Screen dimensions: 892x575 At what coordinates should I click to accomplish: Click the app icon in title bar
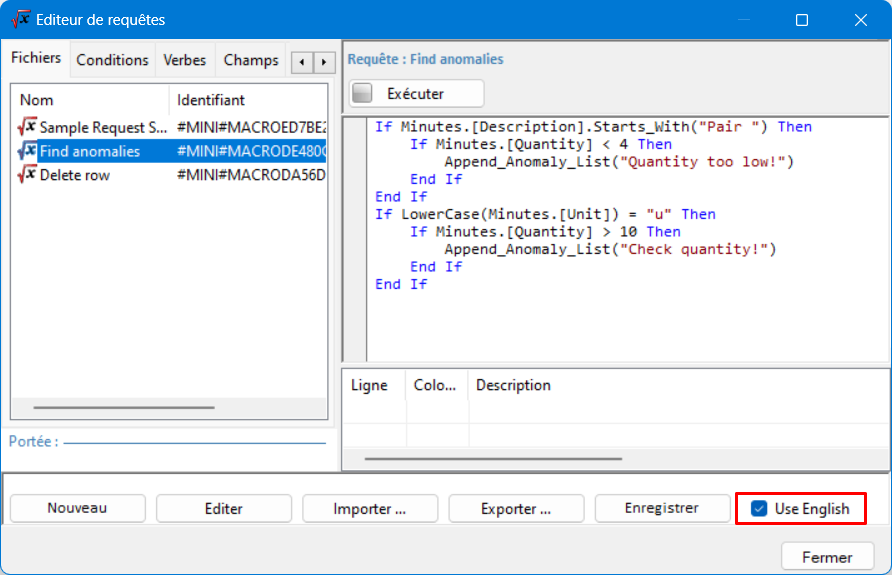click(x=20, y=19)
